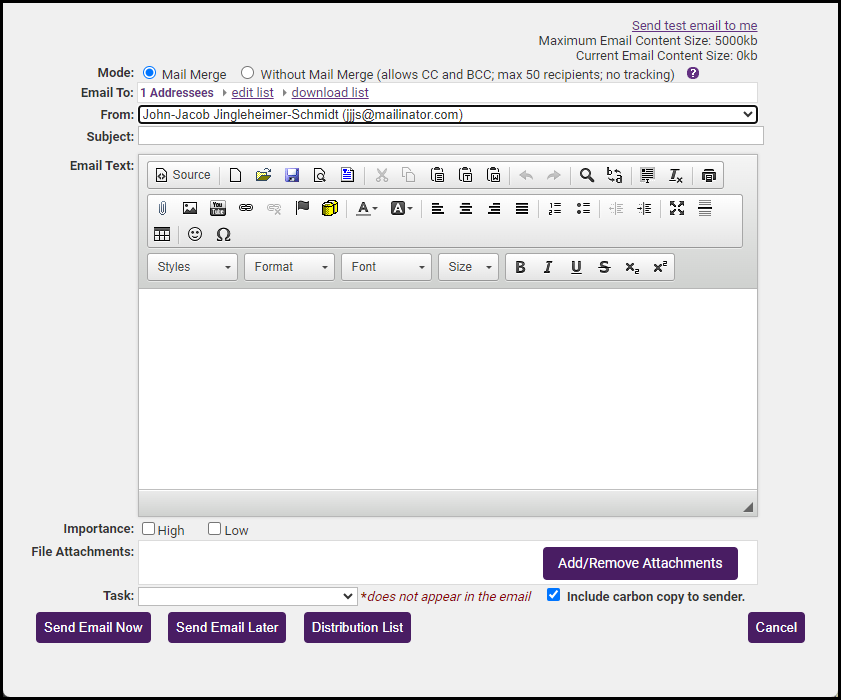This screenshot has width=841, height=700.
Task: Click the YouTube embed icon
Action: (x=218, y=208)
